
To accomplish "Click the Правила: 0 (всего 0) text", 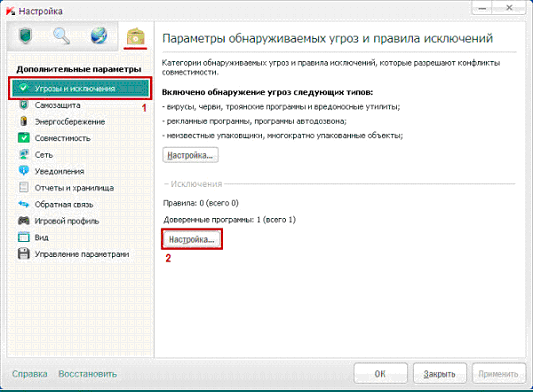I will coord(201,203).
